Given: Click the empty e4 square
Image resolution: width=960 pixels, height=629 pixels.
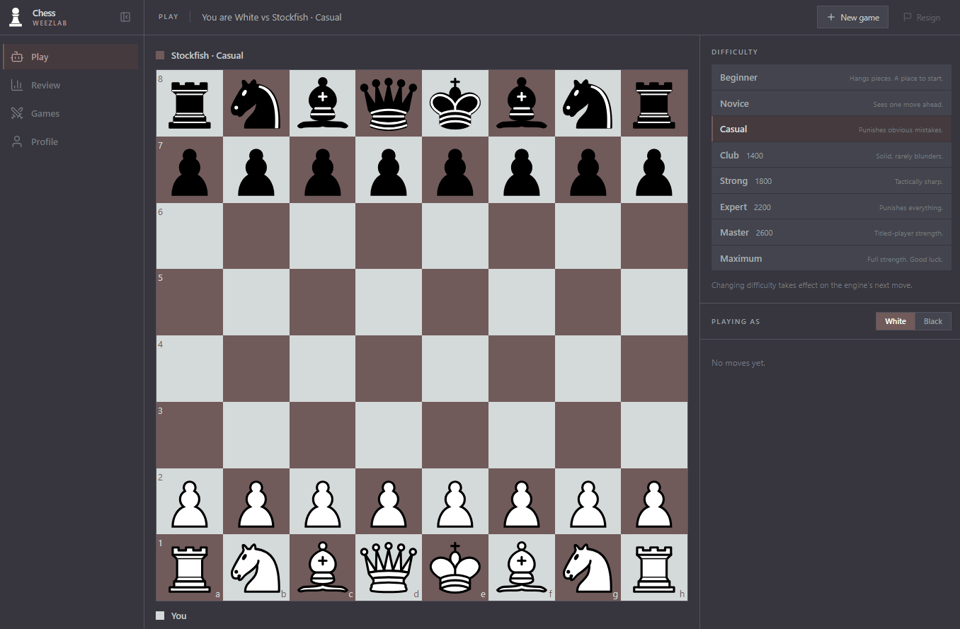Looking at the screenshot, I should click(455, 368).
